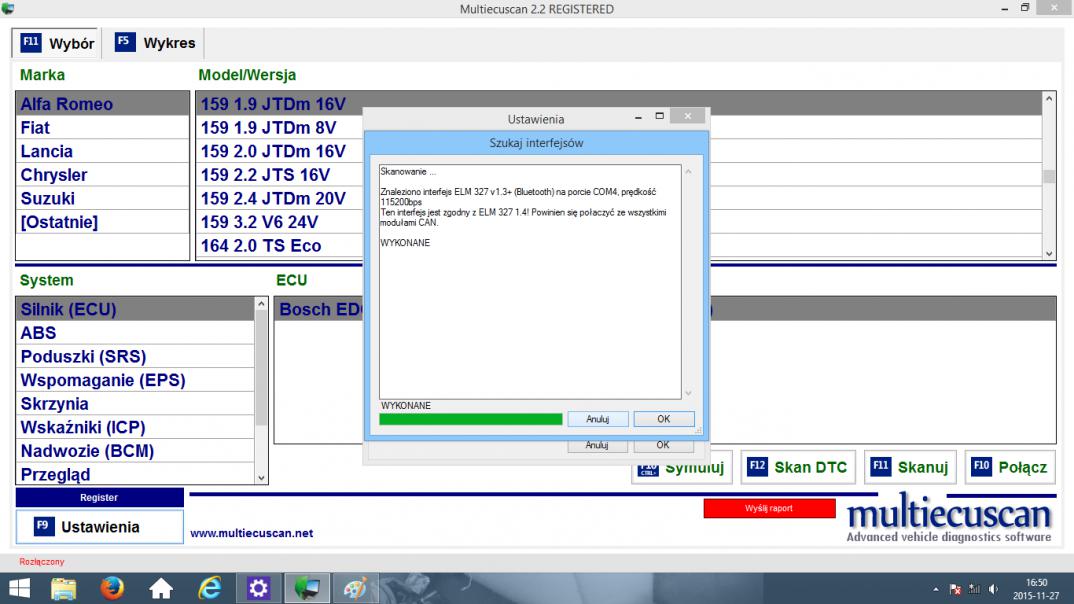Click Multiecuscan taskbar icon
The image size is (1074, 604).
[306, 589]
